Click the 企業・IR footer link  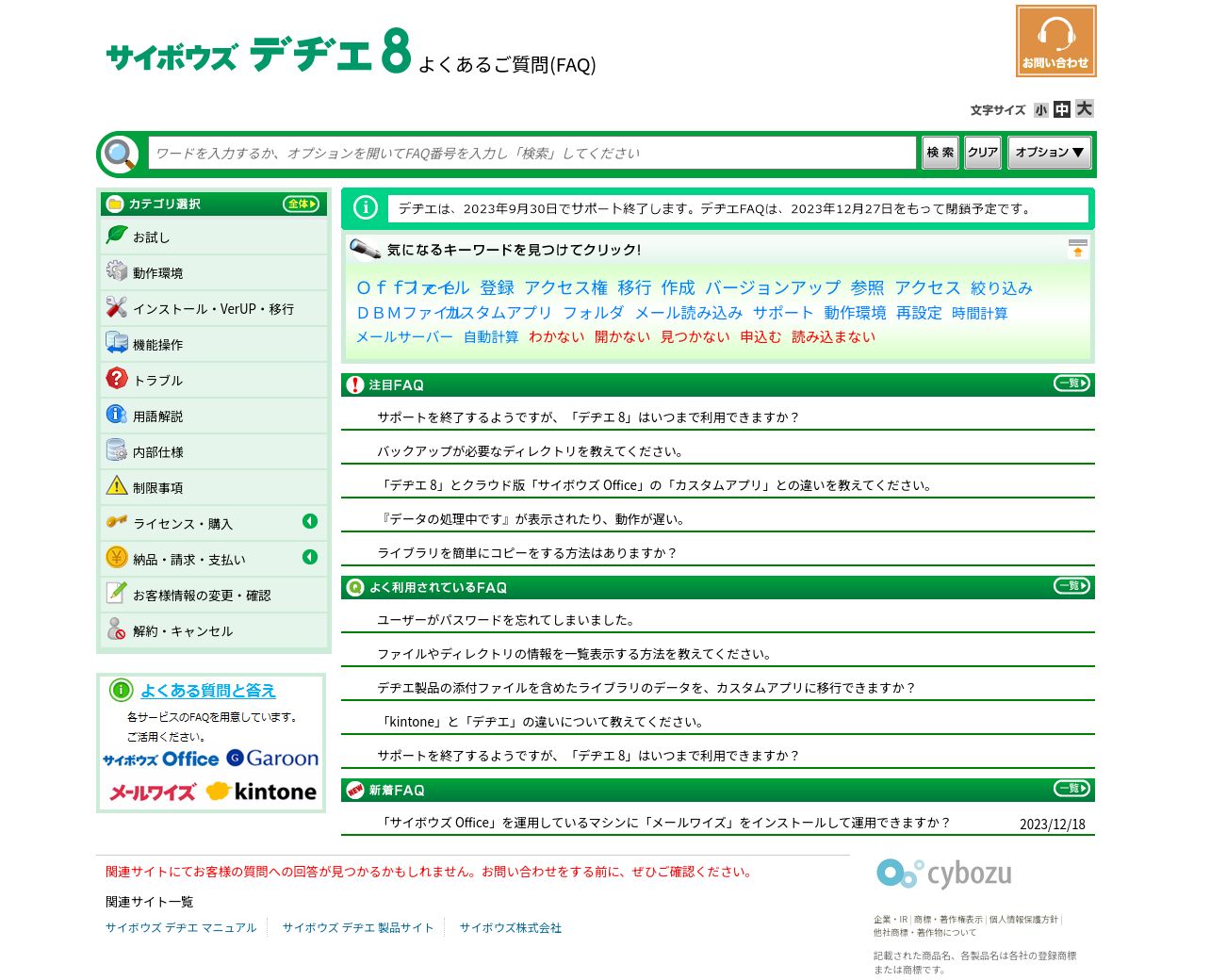[891, 920]
